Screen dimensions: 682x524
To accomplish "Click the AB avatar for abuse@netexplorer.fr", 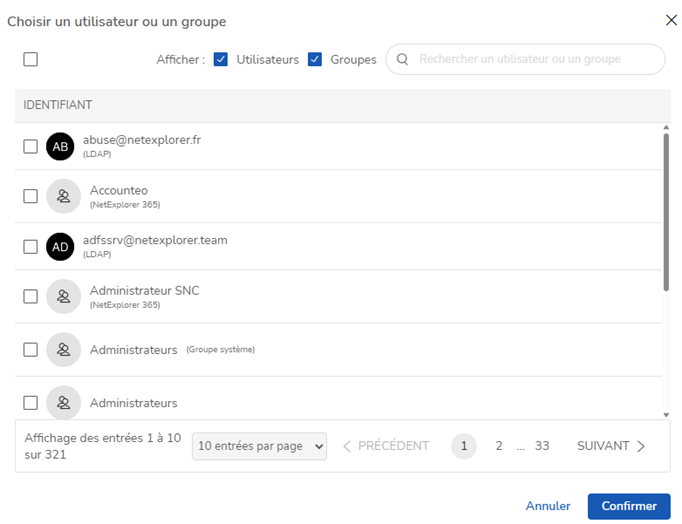I will click(x=60, y=146).
